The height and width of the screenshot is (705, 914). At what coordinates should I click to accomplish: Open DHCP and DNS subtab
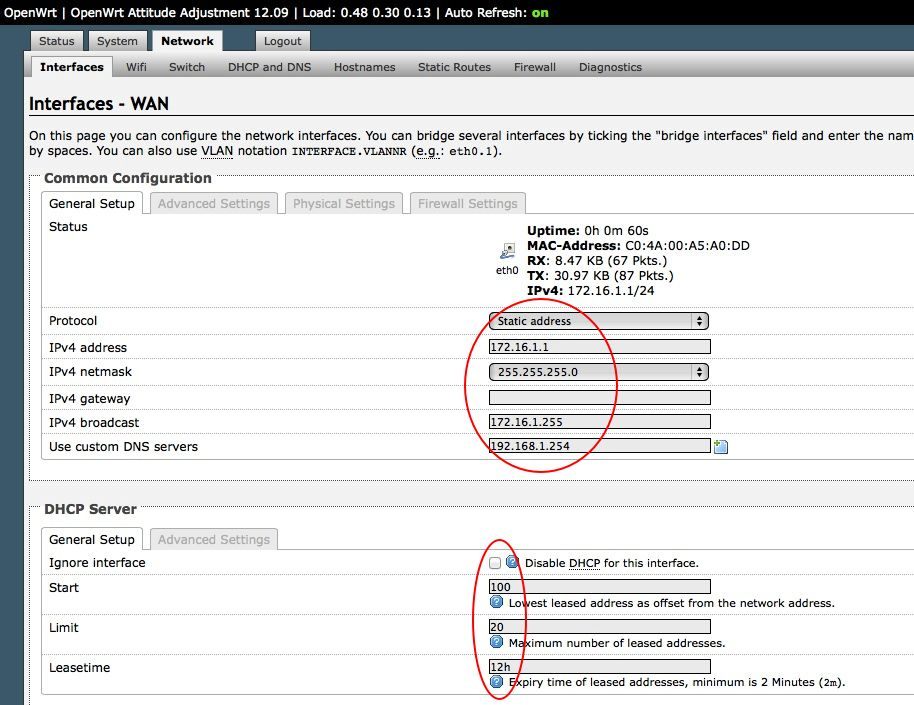tap(269, 67)
